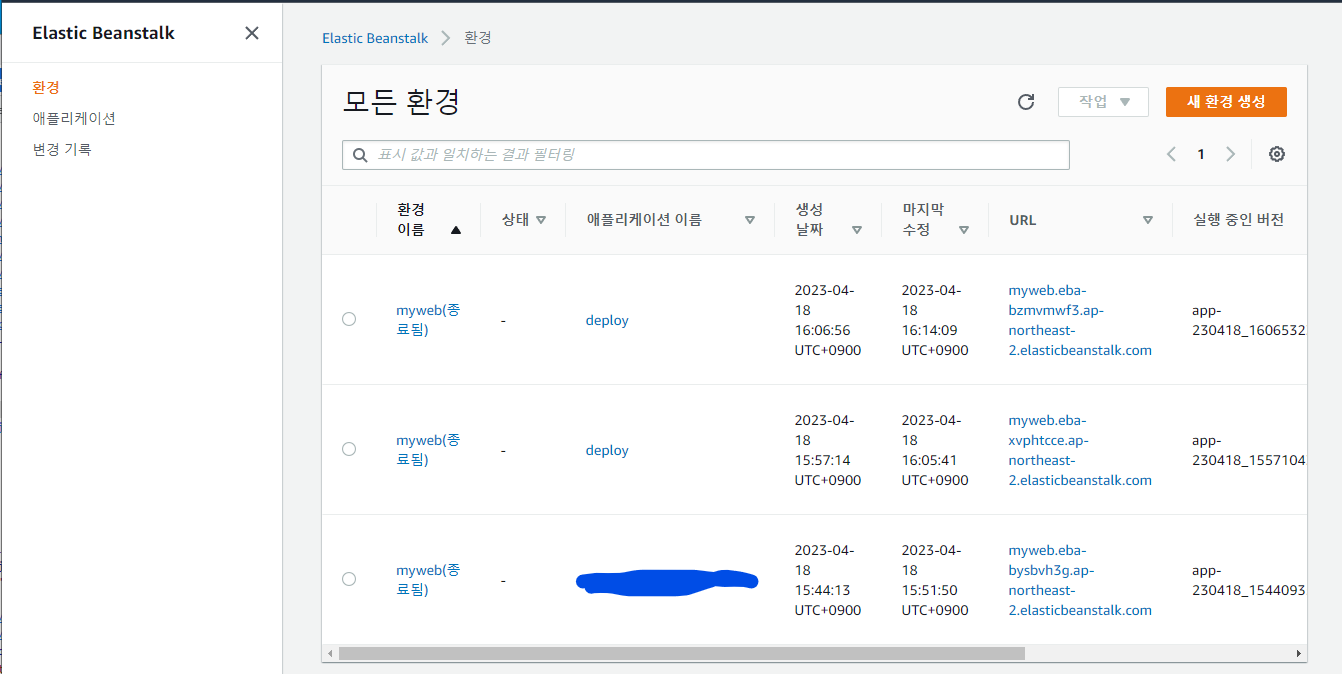Click last modified 15:51:50 cell
The image size is (1342, 674).
click(x=935, y=580)
